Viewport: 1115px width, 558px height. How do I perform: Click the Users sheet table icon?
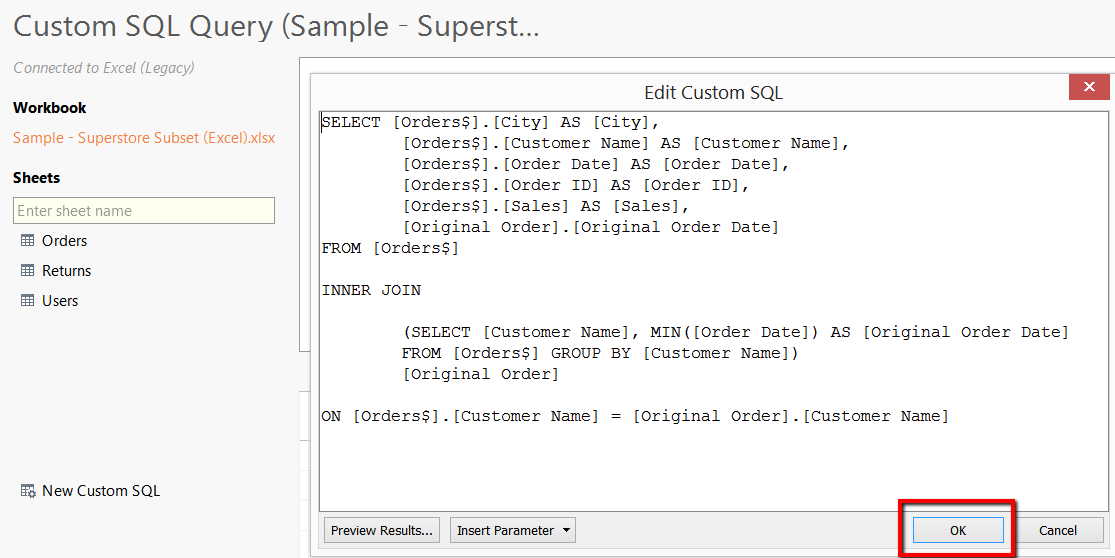coord(27,301)
